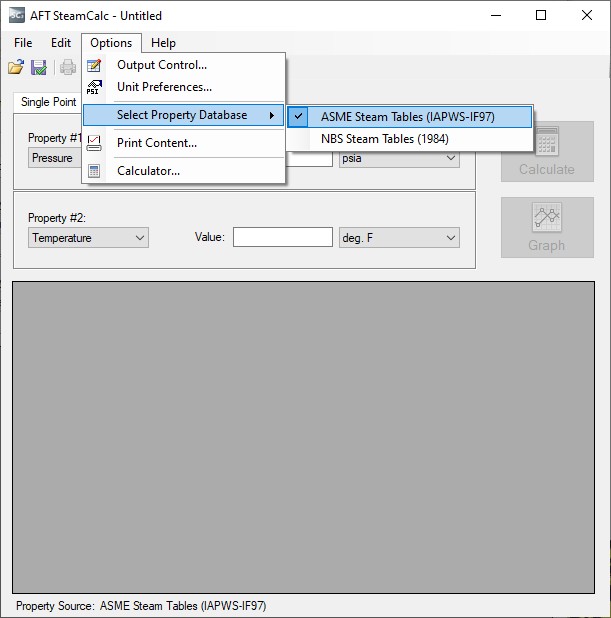Click the Print Content icon in menu
The image size is (611, 618).
[x=94, y=143]
